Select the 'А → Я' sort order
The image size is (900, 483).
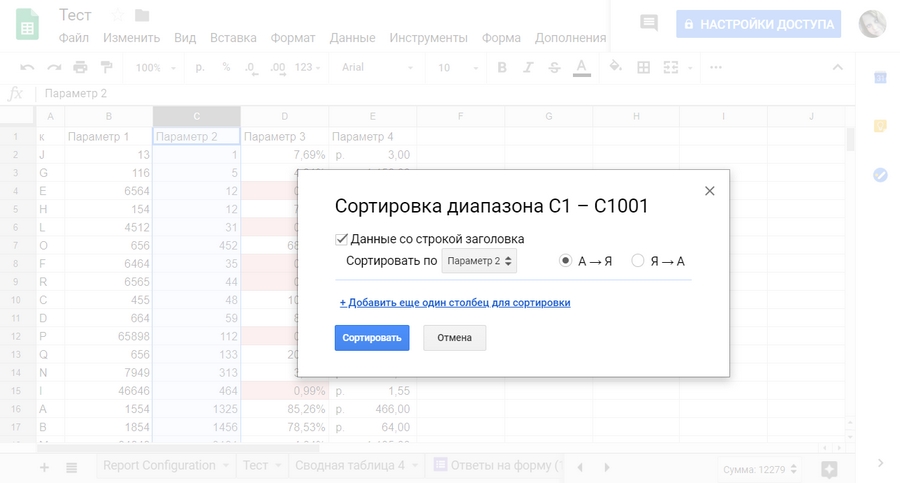[565, 261]
